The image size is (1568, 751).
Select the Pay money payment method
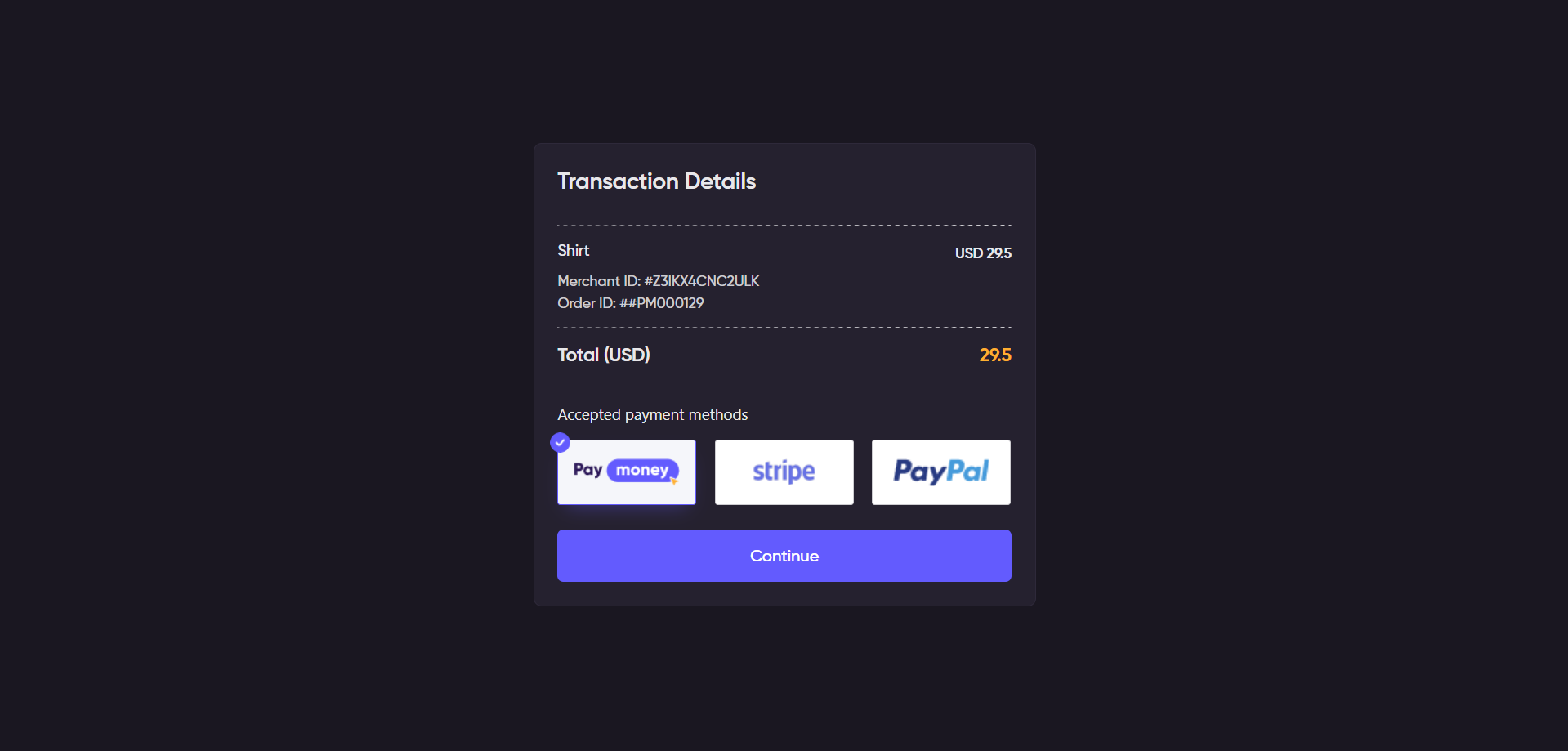[627, 472]
